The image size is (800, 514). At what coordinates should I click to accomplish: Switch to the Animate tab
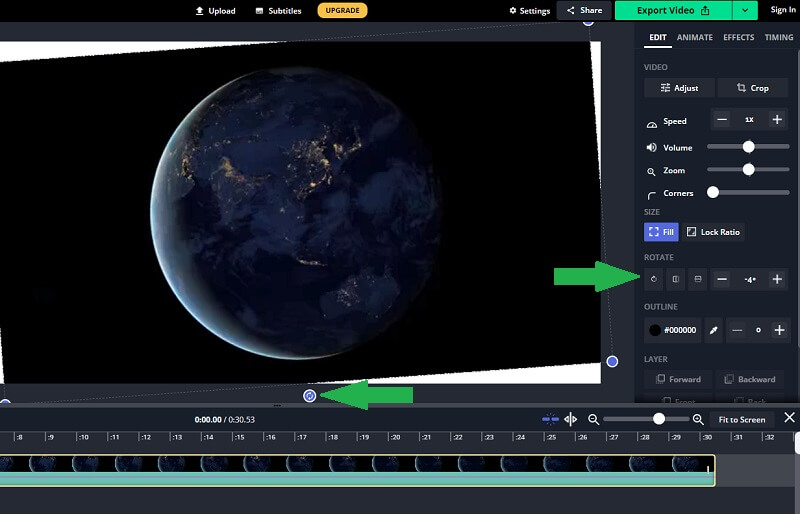coord(694,37)
